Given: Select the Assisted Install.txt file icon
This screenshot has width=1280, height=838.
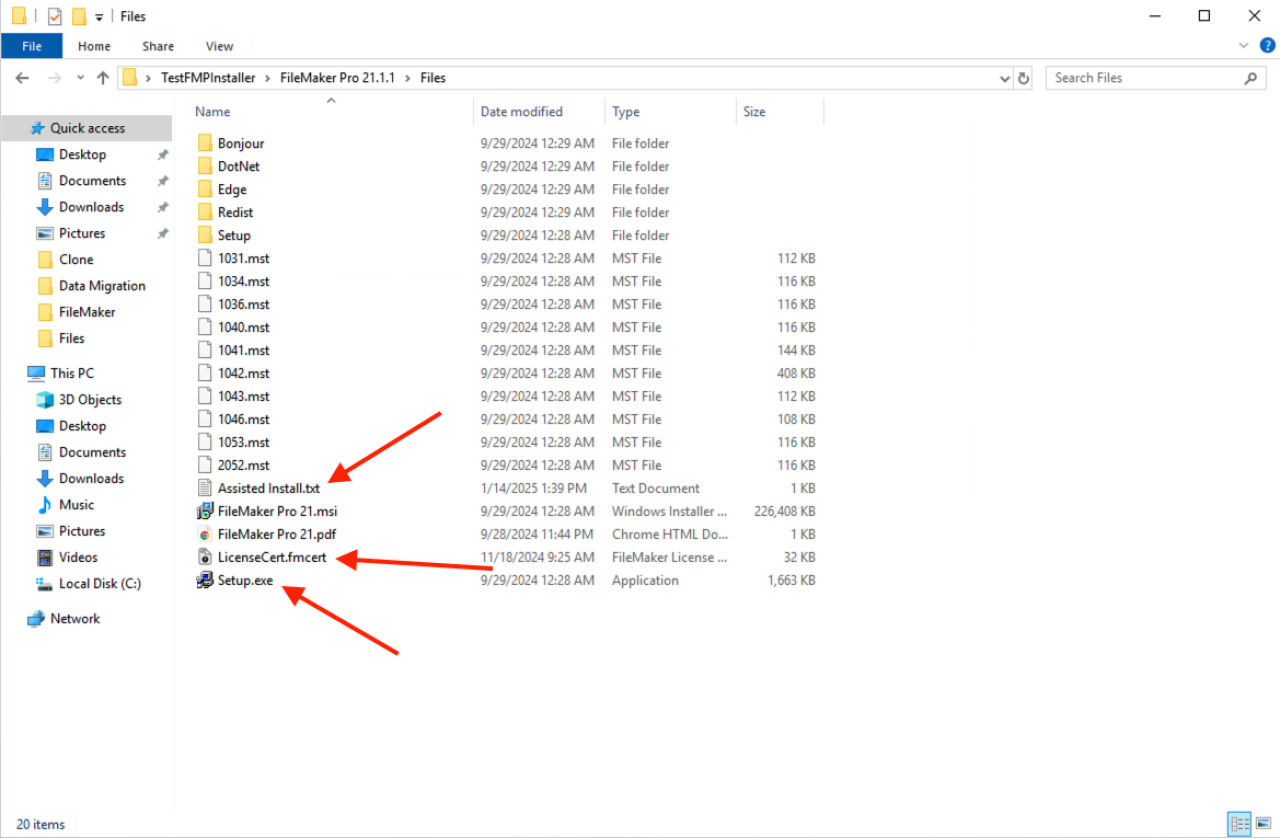Looking at the screenshot, I should 204,488.
